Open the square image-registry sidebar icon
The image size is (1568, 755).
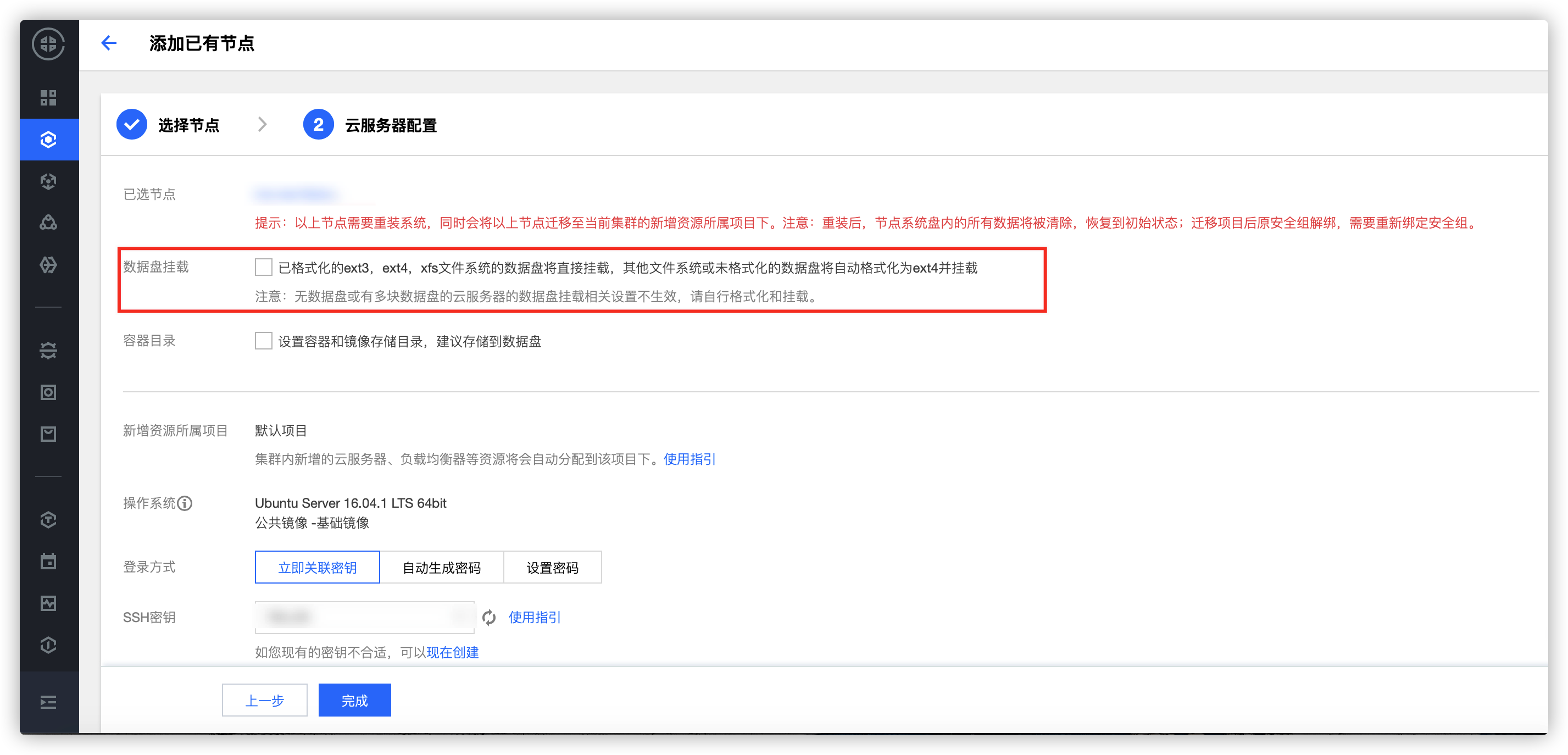click(x=49, y=392)
